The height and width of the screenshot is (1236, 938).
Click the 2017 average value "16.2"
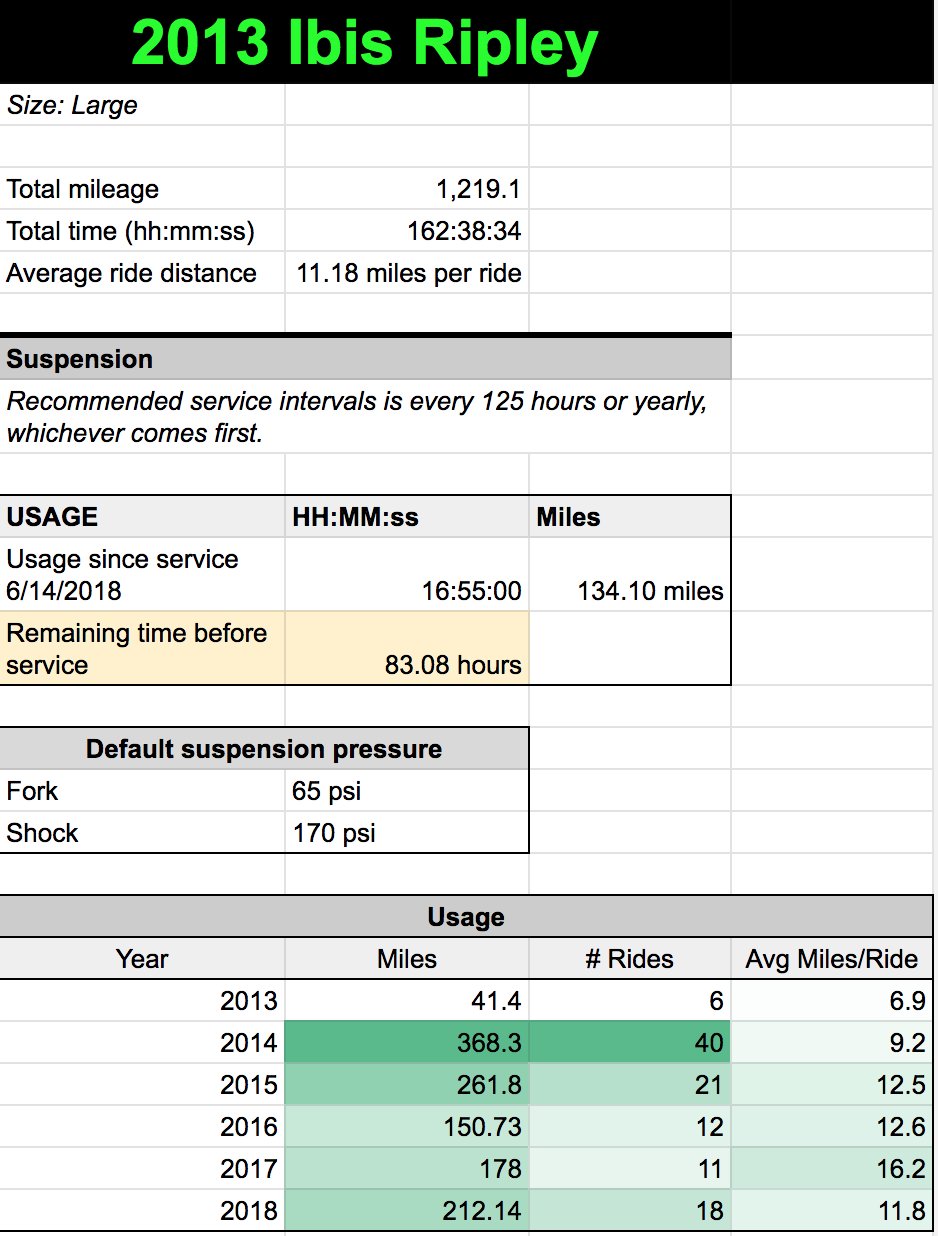tap(832, 1169)
